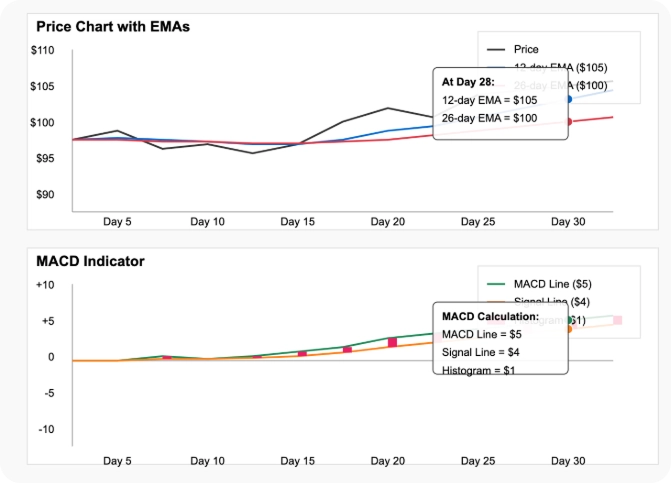Click the green MACD Line legend swatch

coord(495,284)
